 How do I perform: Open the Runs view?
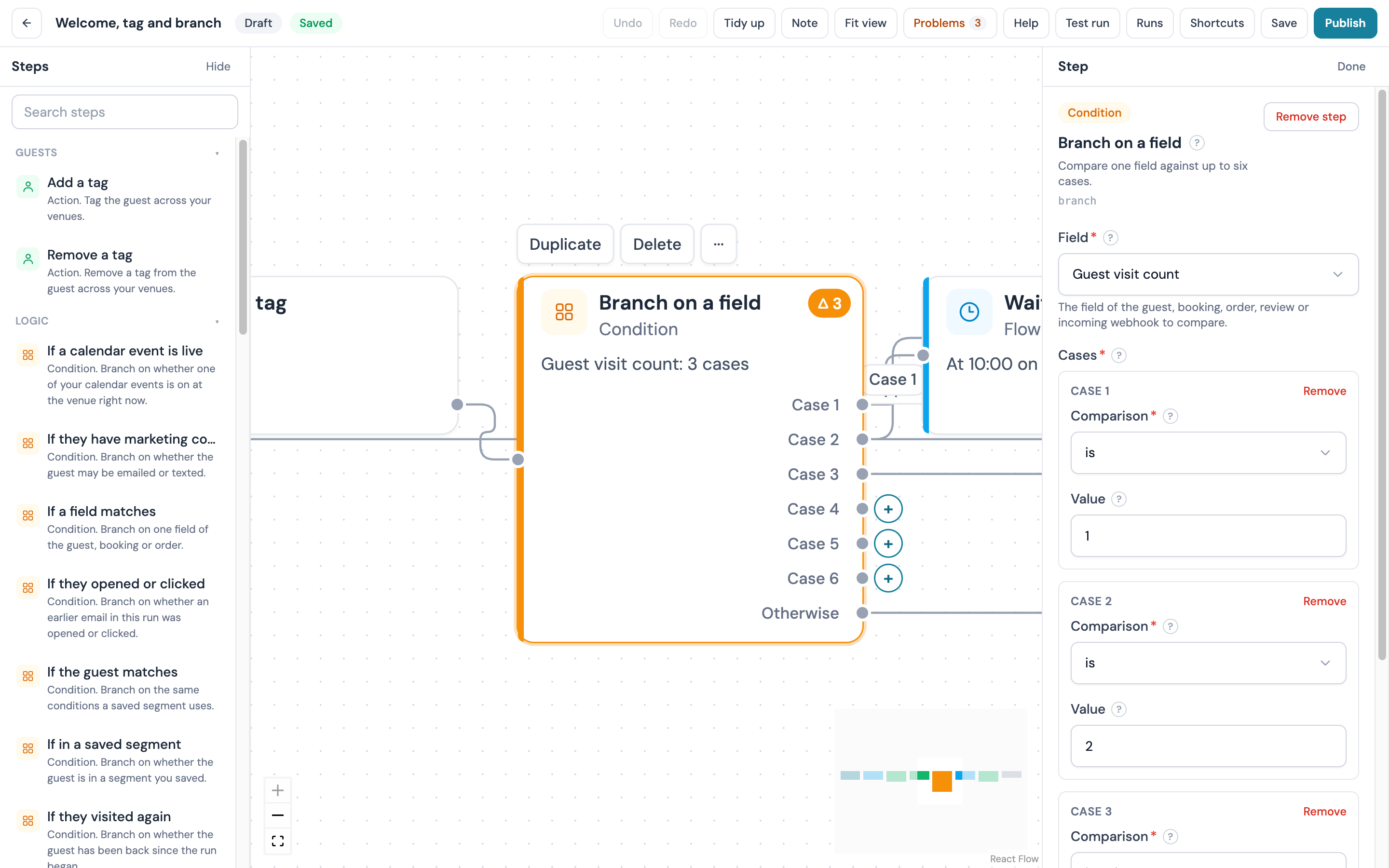click(x=1150, y=23)
